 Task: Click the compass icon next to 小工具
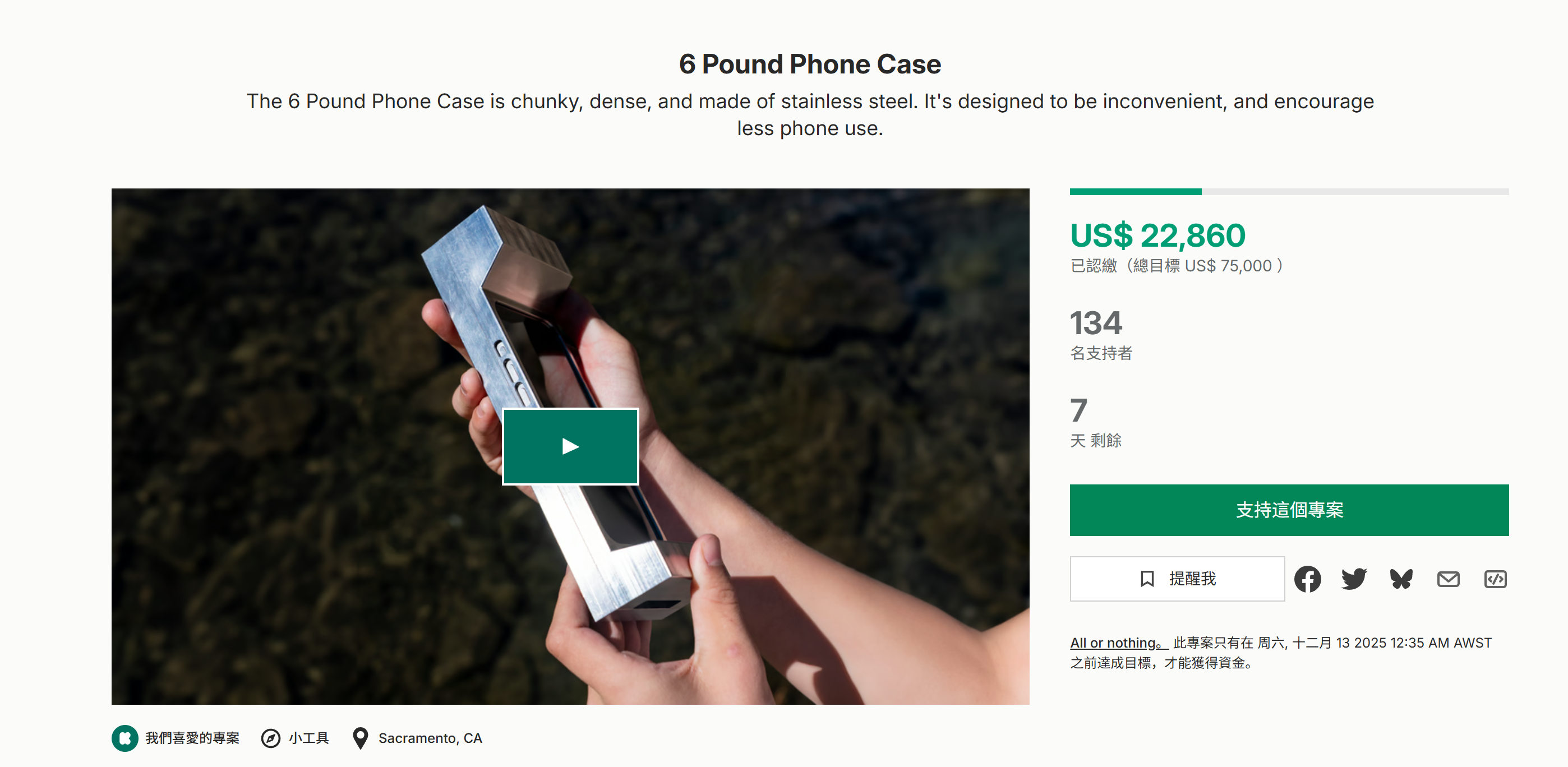(270, 738)
